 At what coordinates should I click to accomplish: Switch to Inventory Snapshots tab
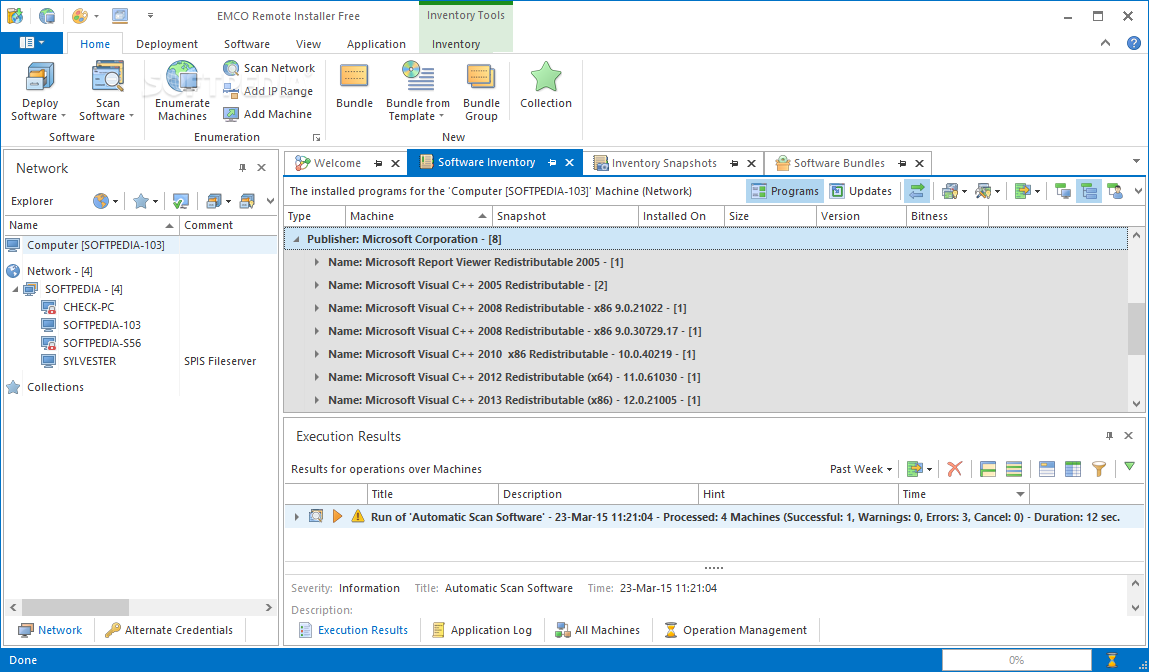(664, 163)
